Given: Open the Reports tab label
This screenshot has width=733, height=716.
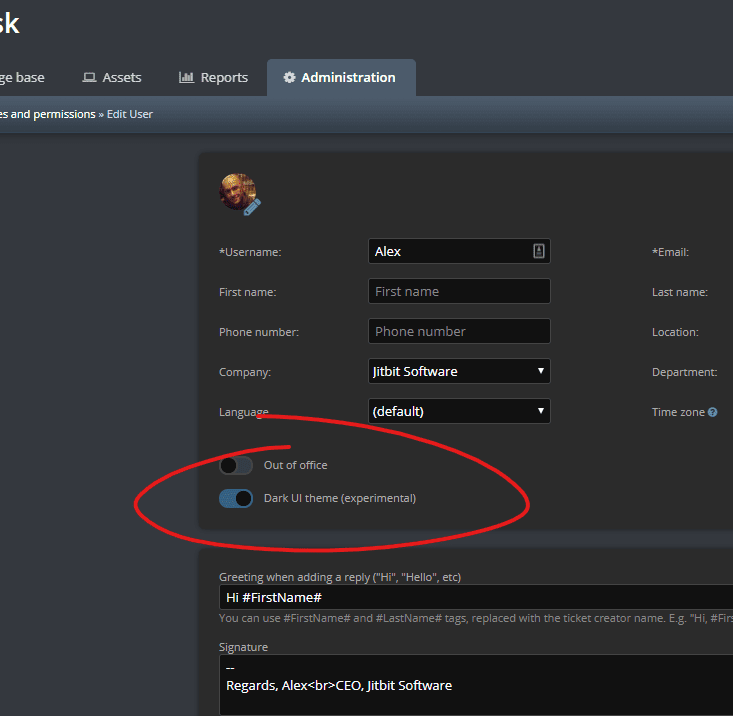Looking at the screenshot, I should coord(224,78).
